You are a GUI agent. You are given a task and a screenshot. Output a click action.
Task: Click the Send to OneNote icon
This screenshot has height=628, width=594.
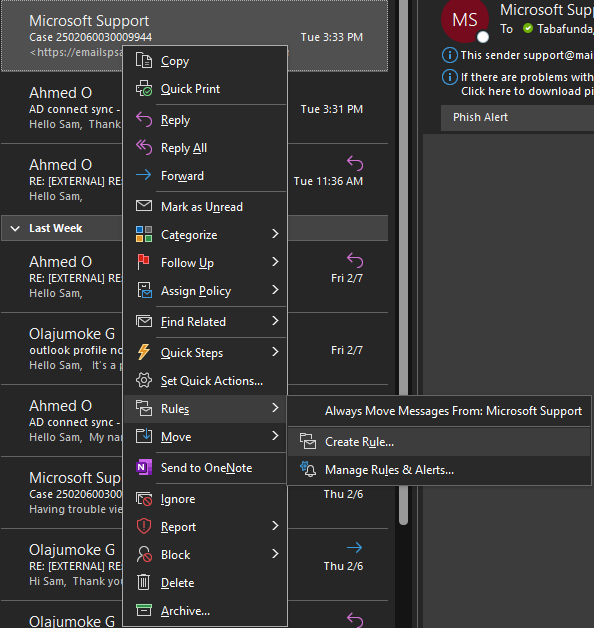click(x=144, y=467)
